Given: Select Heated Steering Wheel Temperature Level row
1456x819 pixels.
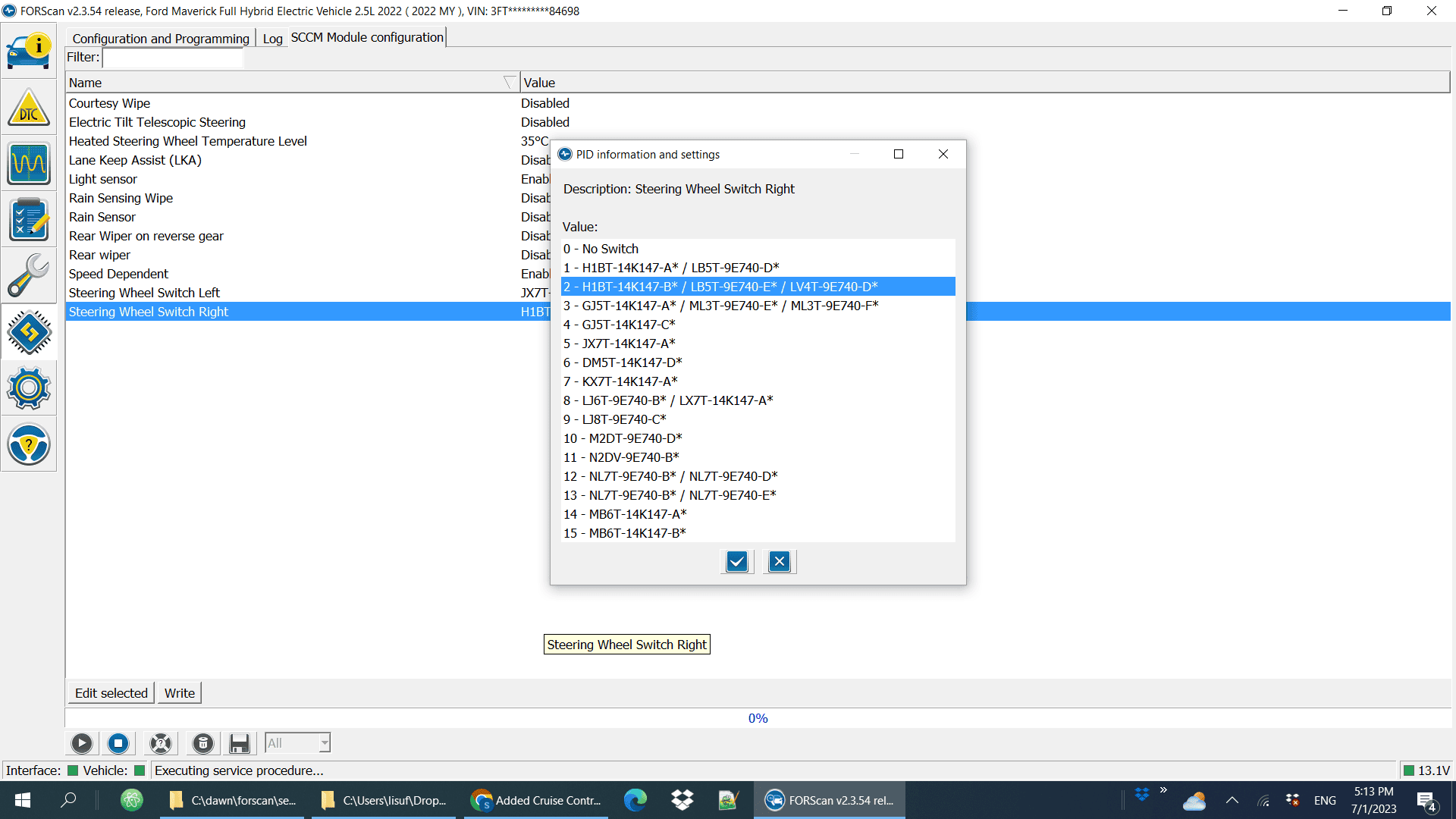Looking at the screenshot, I should tap(307, 141).
